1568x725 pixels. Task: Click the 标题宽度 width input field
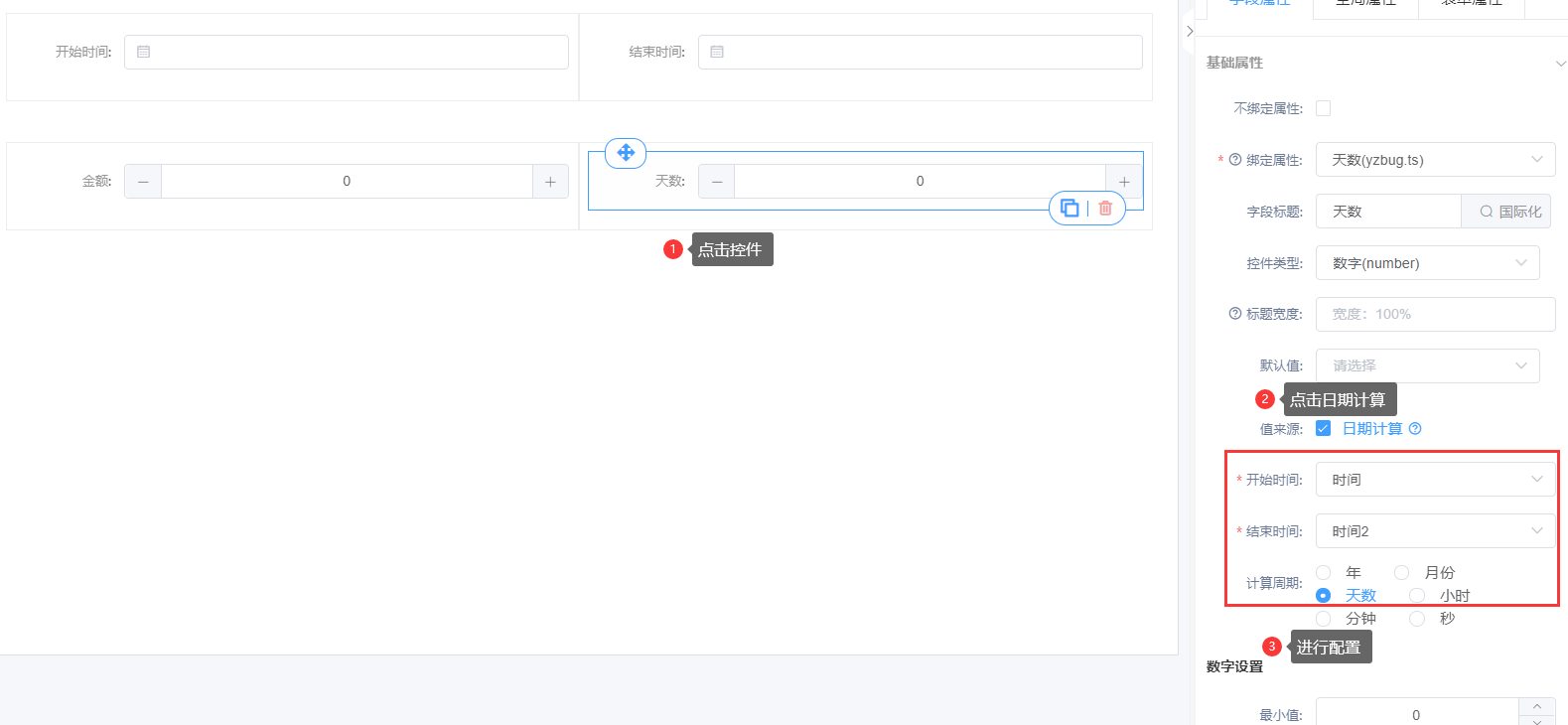(1436, 314)
